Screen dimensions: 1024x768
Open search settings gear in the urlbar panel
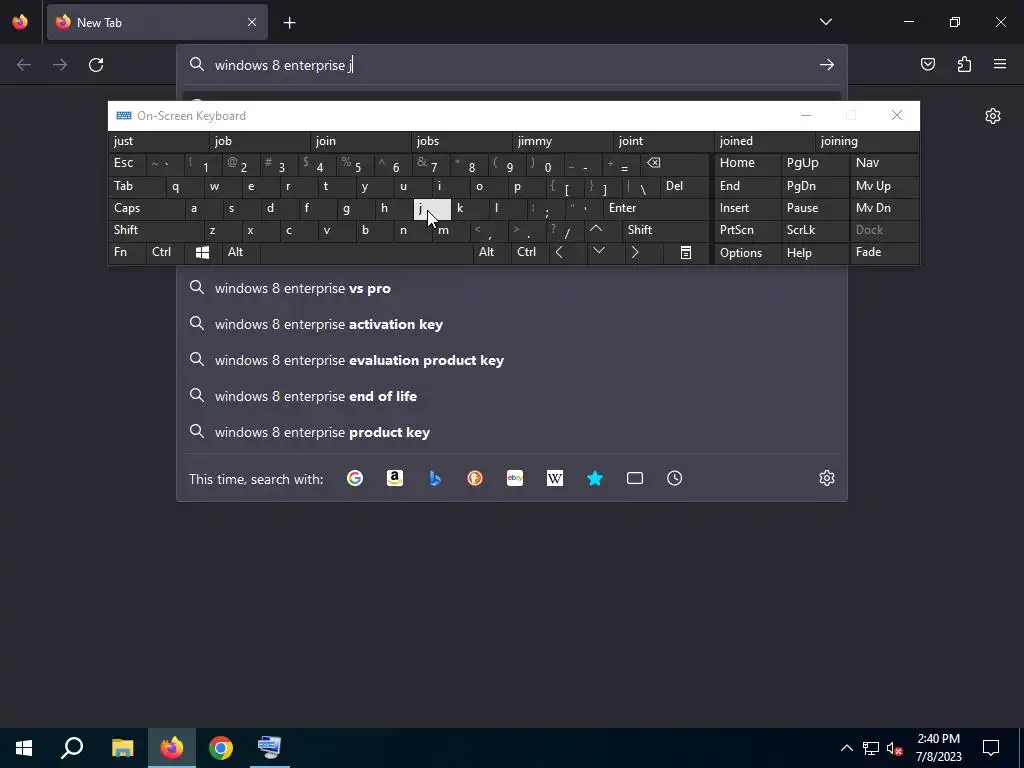(x=827, y=478)
